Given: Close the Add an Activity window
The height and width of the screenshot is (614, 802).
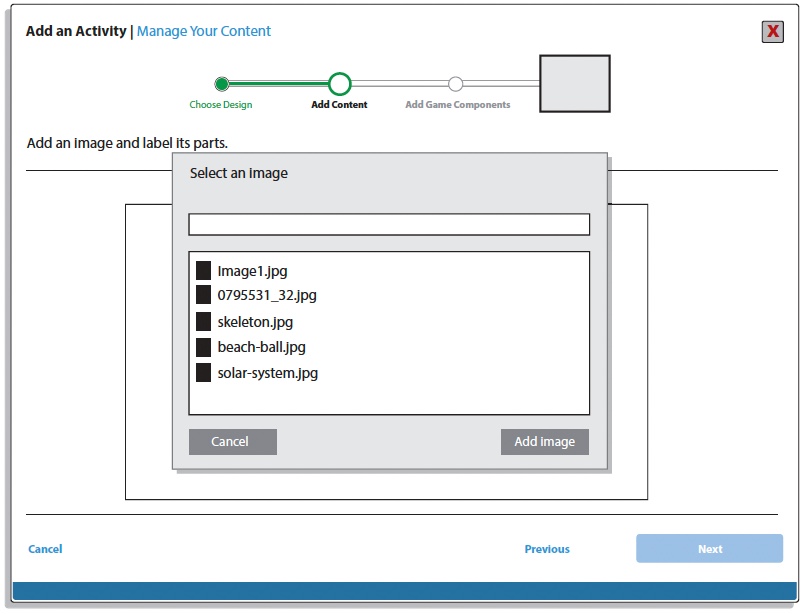Looking at the screenshot, I should point(772,31).
